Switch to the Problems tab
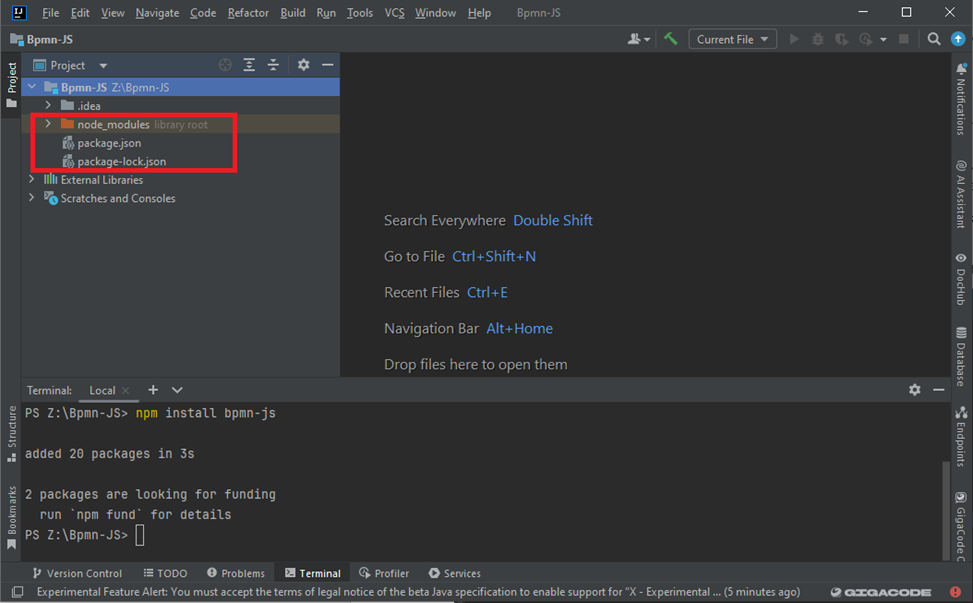Viewport: 973px width, 603px height. click(x=236, y=573)
